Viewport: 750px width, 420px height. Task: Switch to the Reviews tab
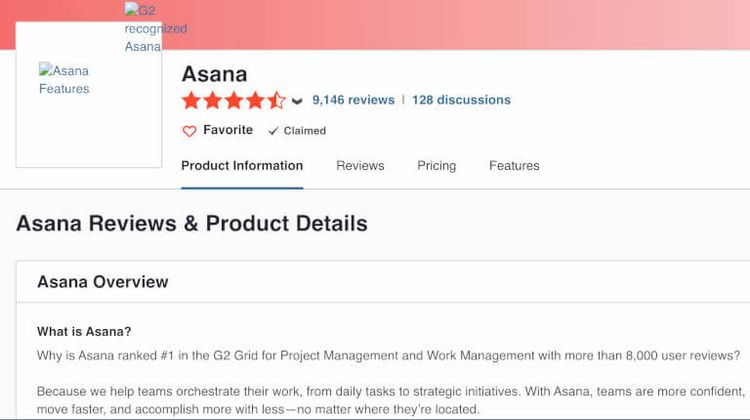coord(360,166)
